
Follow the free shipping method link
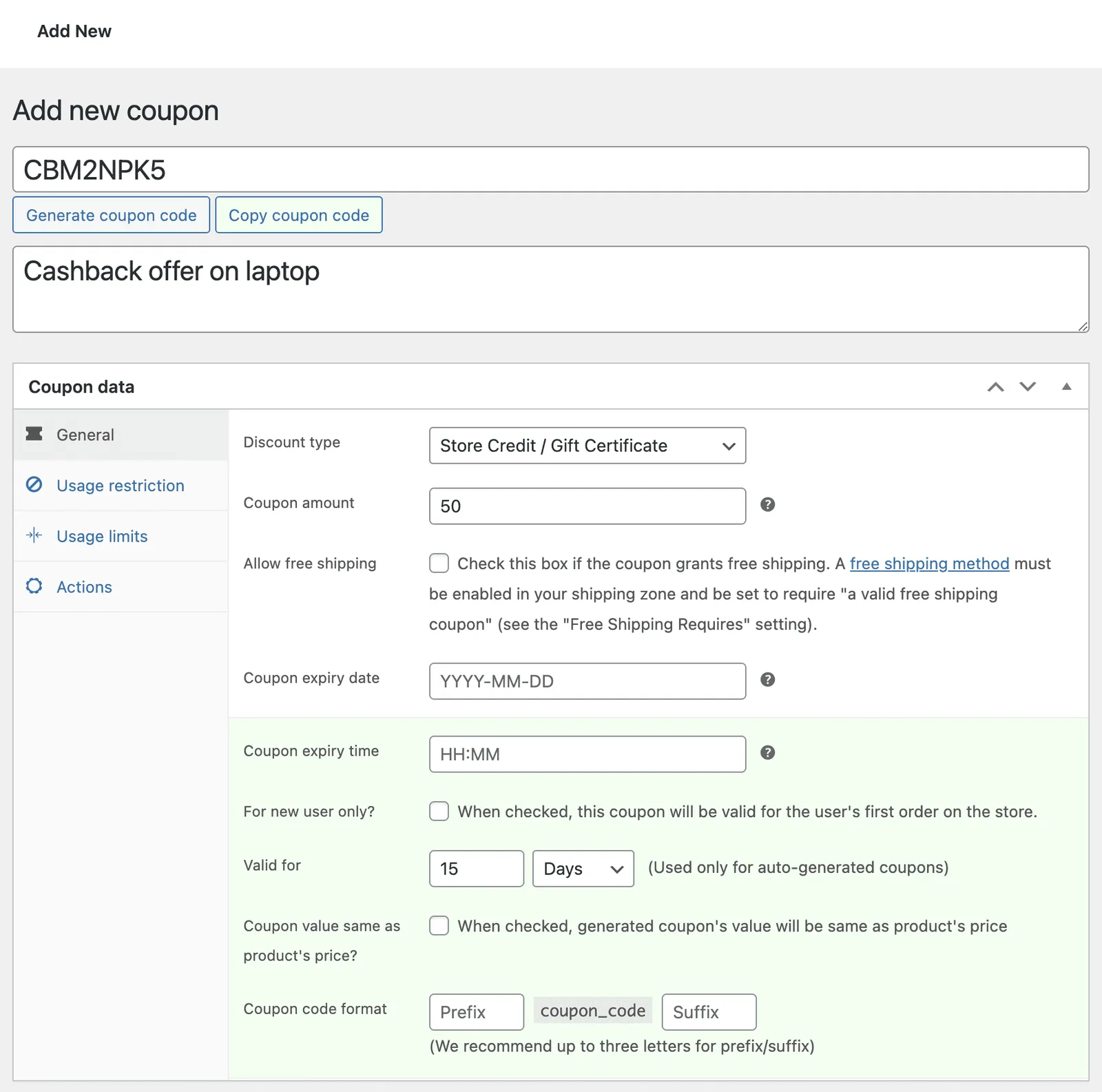point(929,564)
